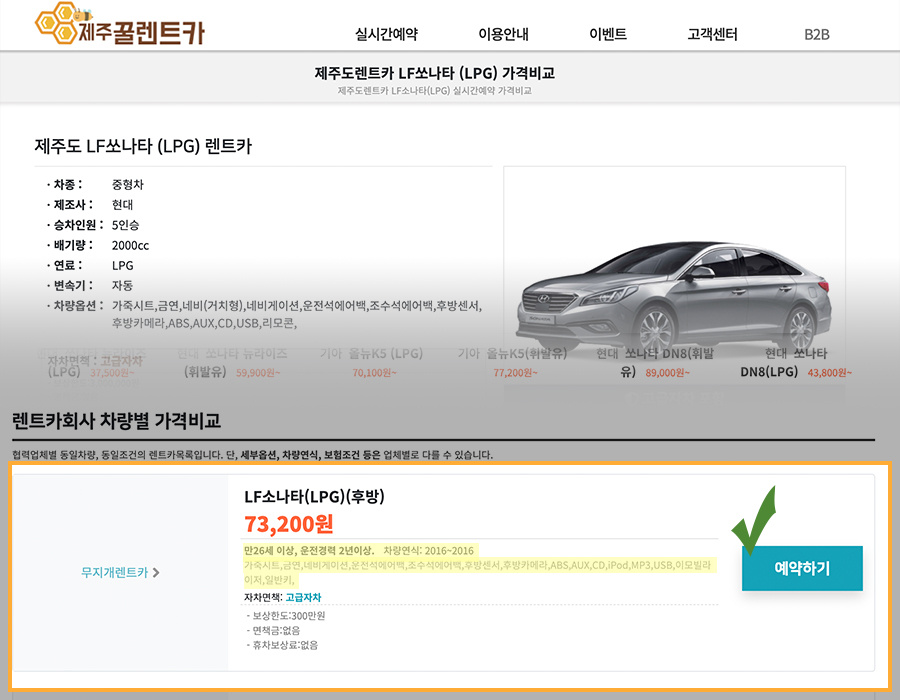
Task: Click the 렌트카회사 차량별 가격비교 heading
Action: coord(117,421)
